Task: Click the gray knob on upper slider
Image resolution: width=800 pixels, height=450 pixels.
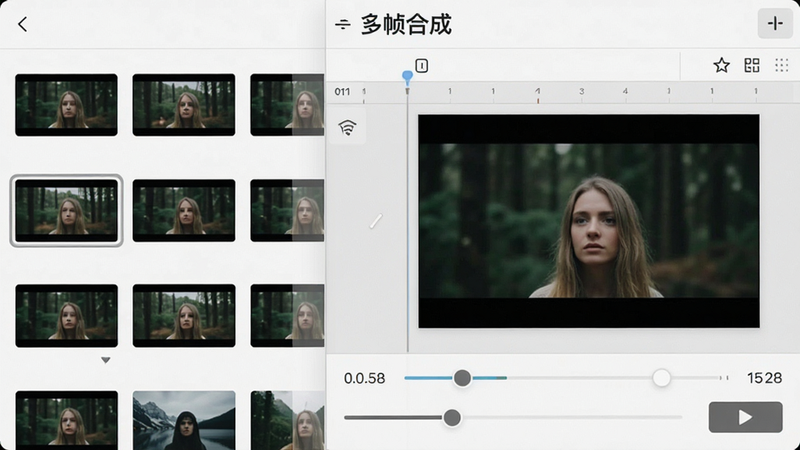Action: pyautogui.click(x=462, y=378)
